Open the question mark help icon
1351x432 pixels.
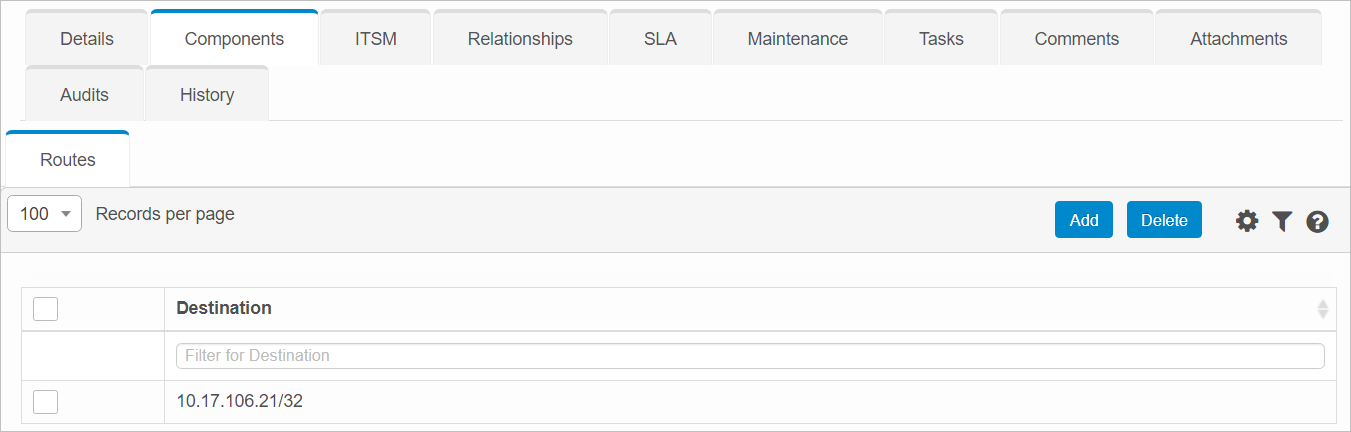1317,221
